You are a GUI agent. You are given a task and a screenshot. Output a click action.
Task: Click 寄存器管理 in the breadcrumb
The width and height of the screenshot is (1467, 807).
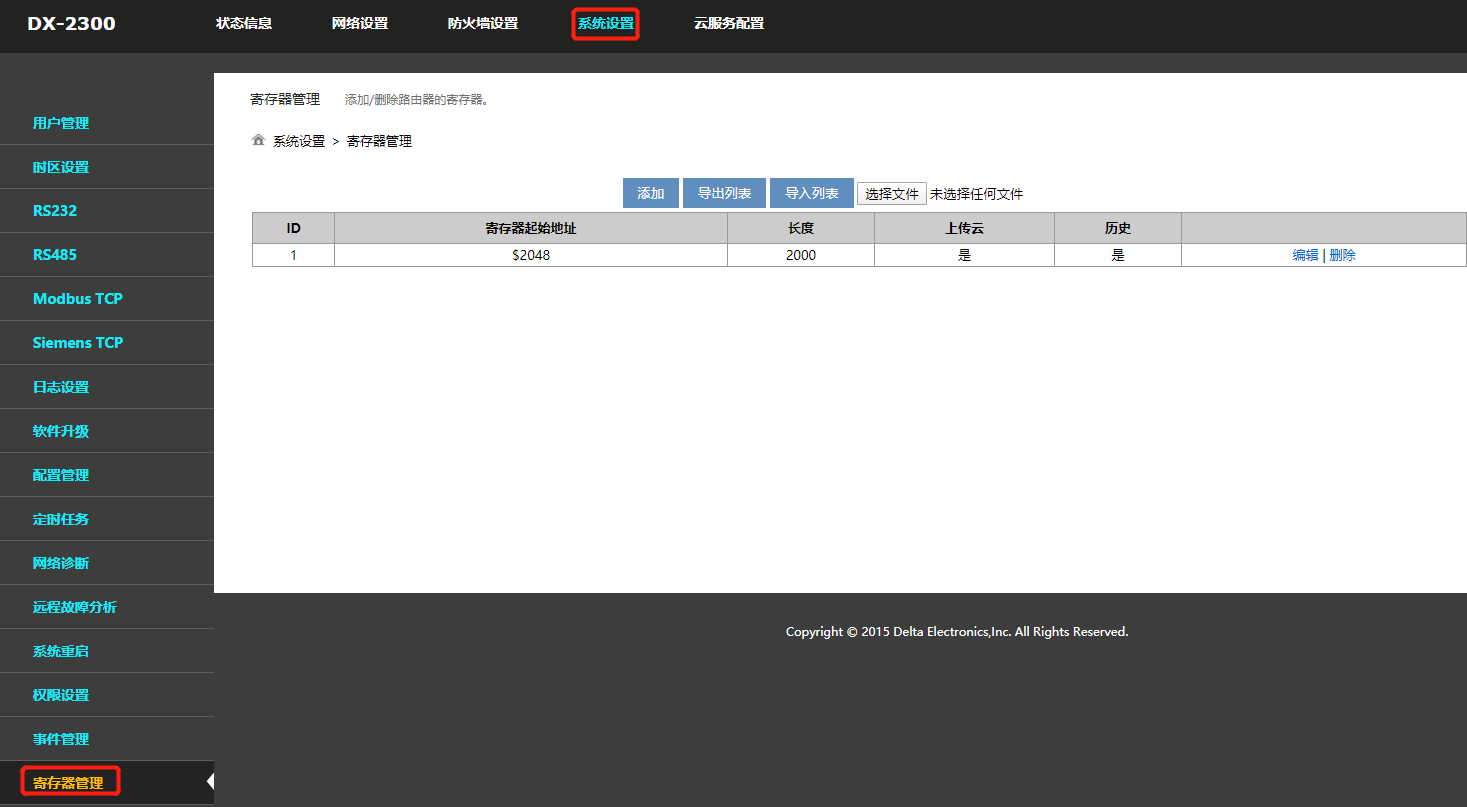(379, 141)
